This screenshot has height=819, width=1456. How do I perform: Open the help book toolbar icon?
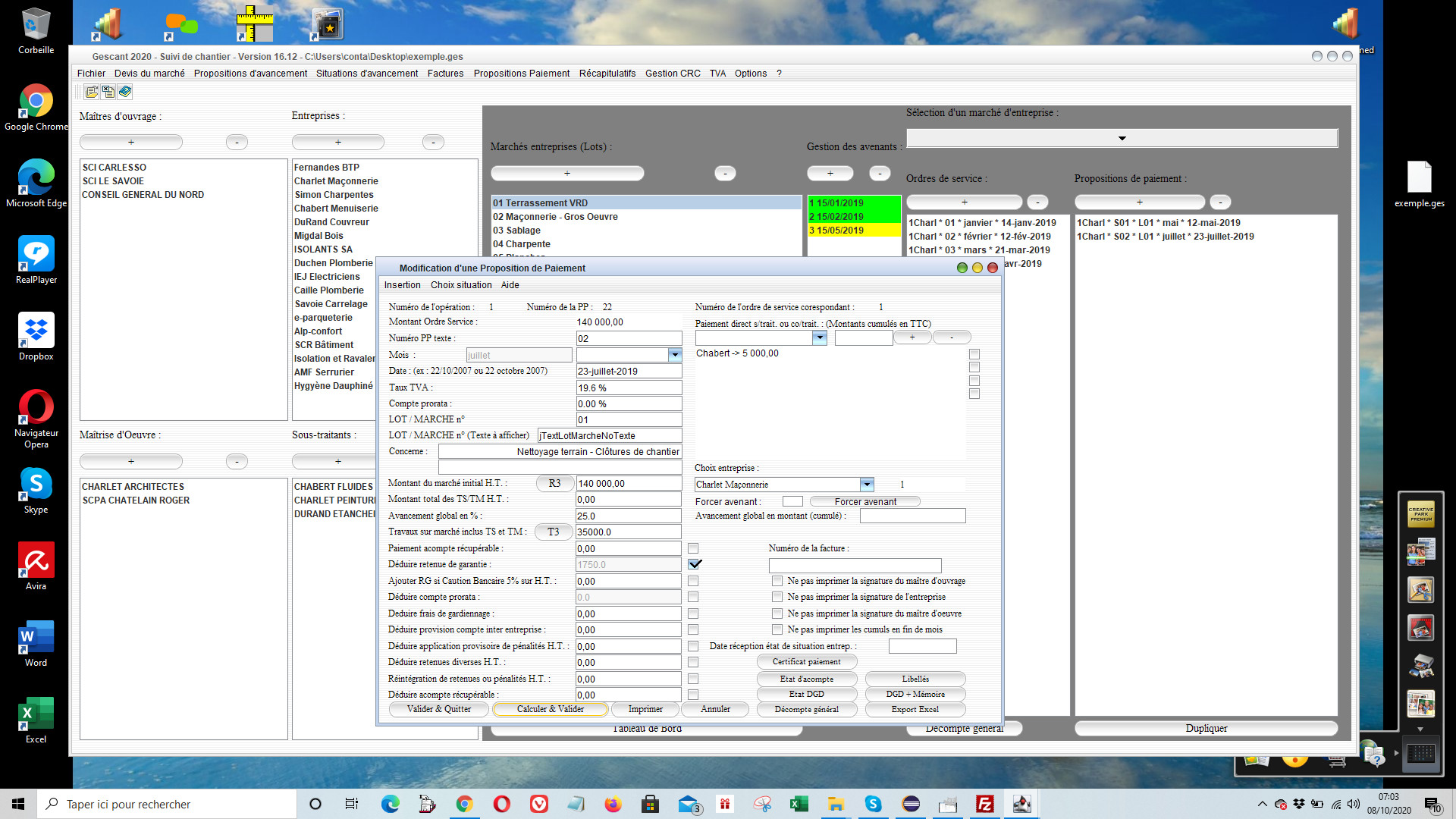point(125,92)
